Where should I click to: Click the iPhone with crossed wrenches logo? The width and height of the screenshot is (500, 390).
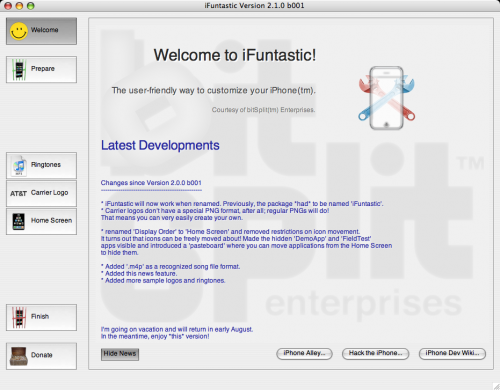point(387,98)
